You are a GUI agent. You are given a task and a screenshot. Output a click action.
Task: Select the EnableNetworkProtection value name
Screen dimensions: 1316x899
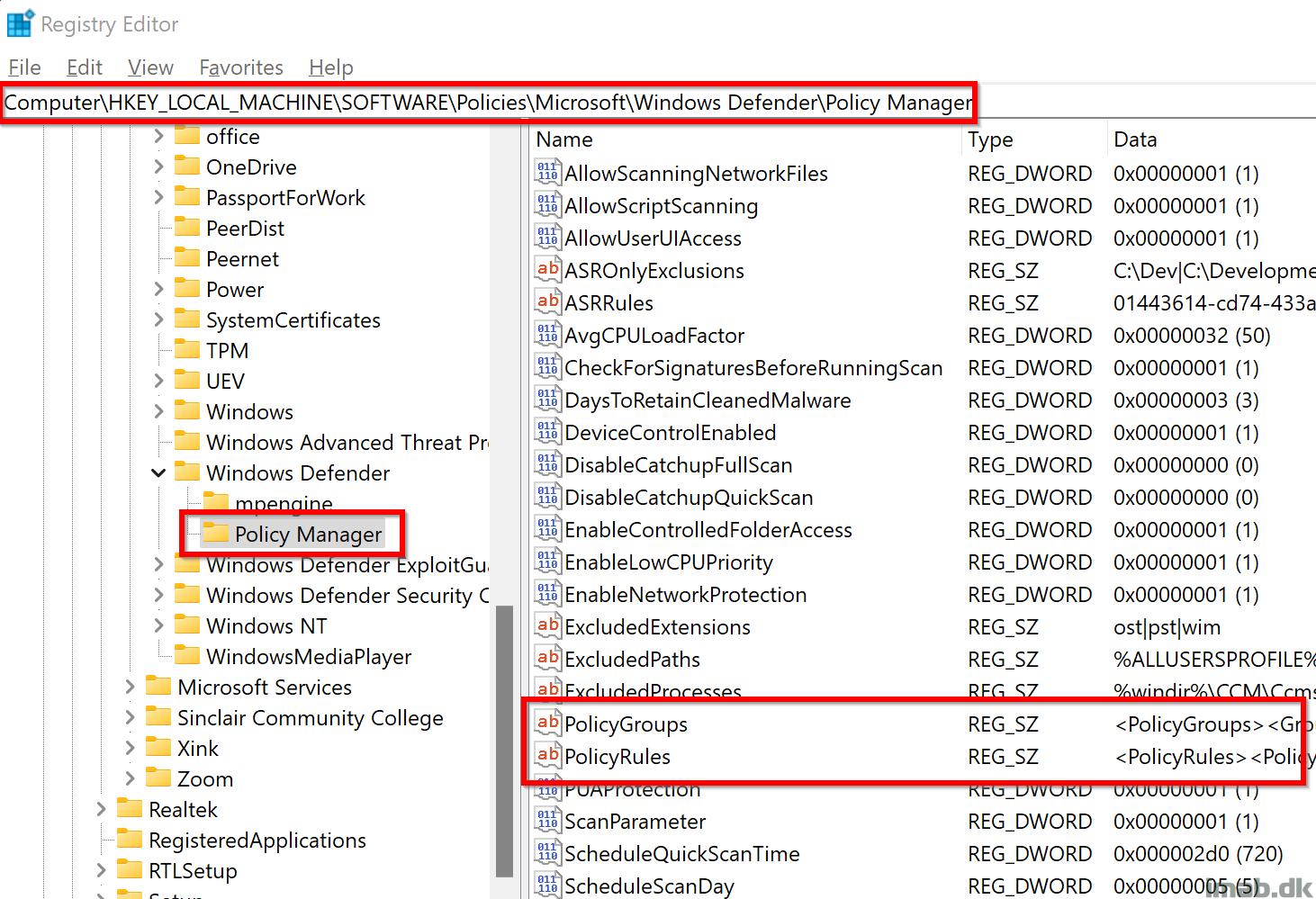(x=685, y=595)
